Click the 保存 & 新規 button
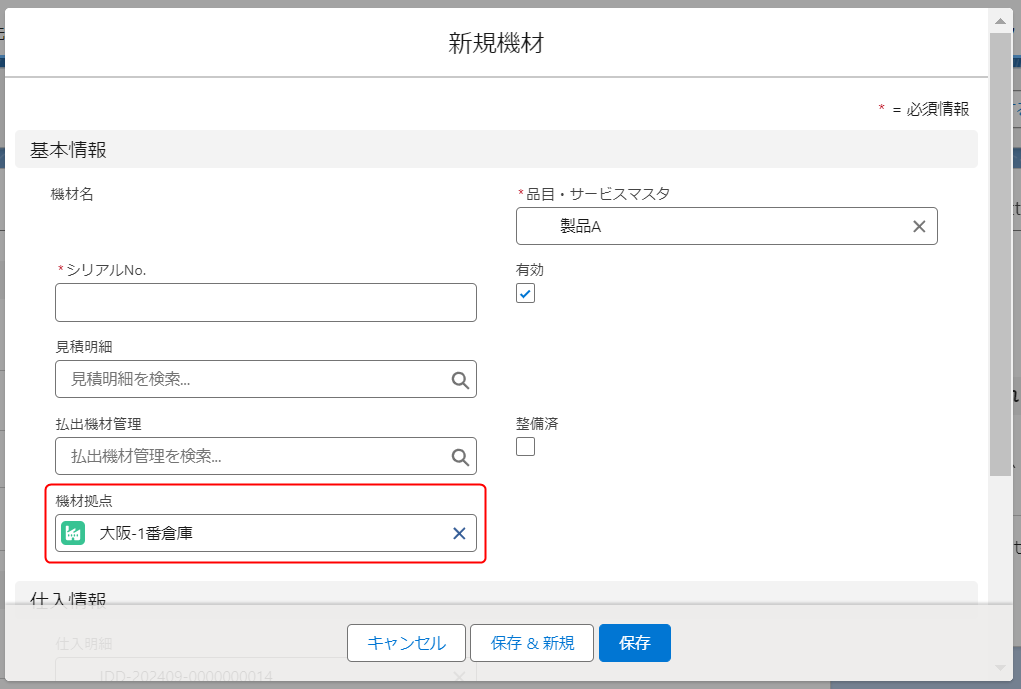Image resolution: width=1021 pixels, height=689 pixels. pos(532,643)
